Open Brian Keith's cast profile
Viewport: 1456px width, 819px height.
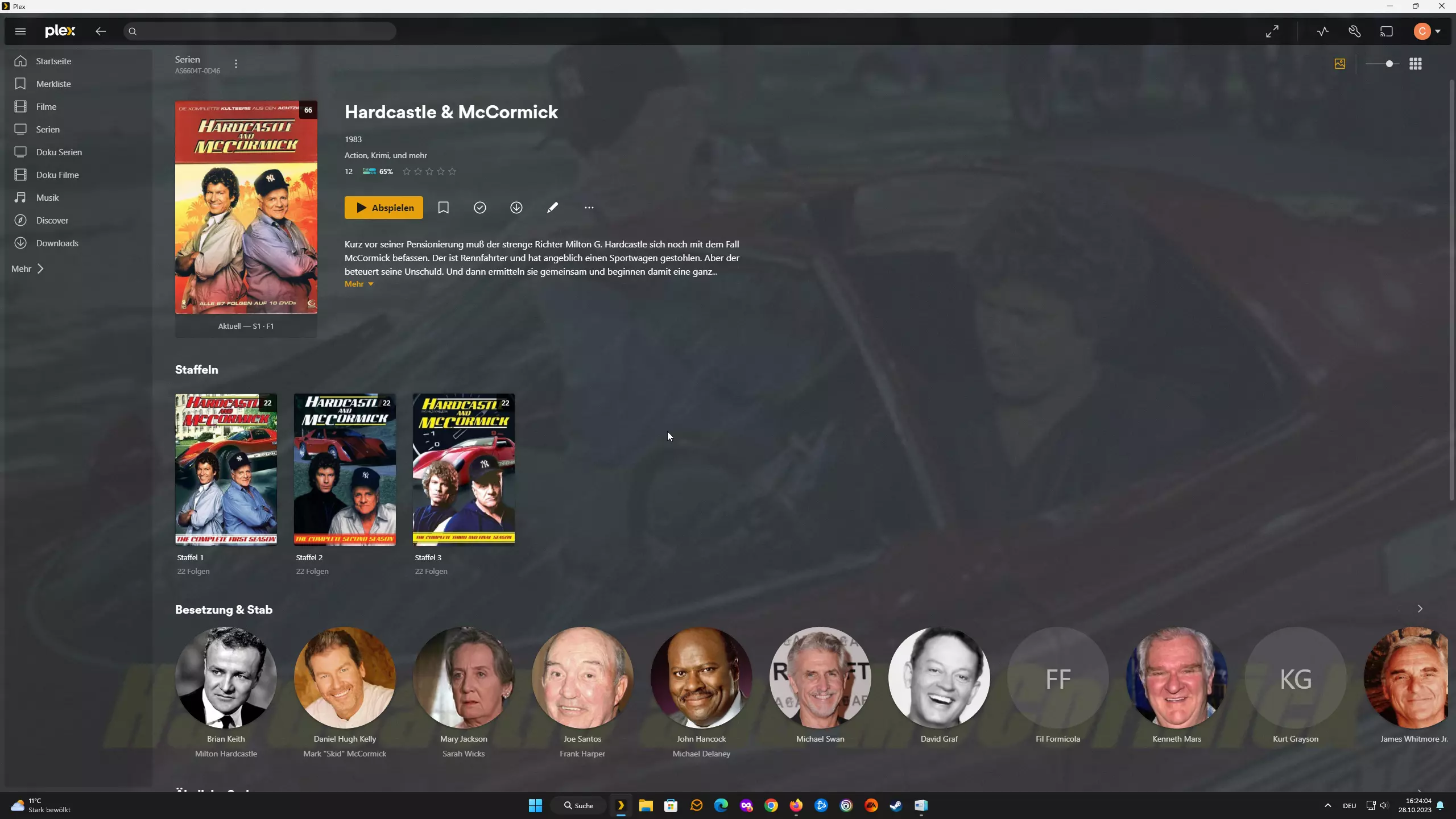pos(226,677)
